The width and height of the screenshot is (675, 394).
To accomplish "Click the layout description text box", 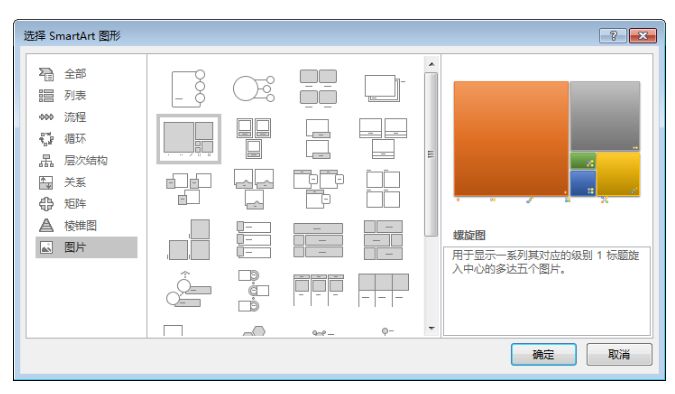I will pyautogui.click(x=546, y=291).
